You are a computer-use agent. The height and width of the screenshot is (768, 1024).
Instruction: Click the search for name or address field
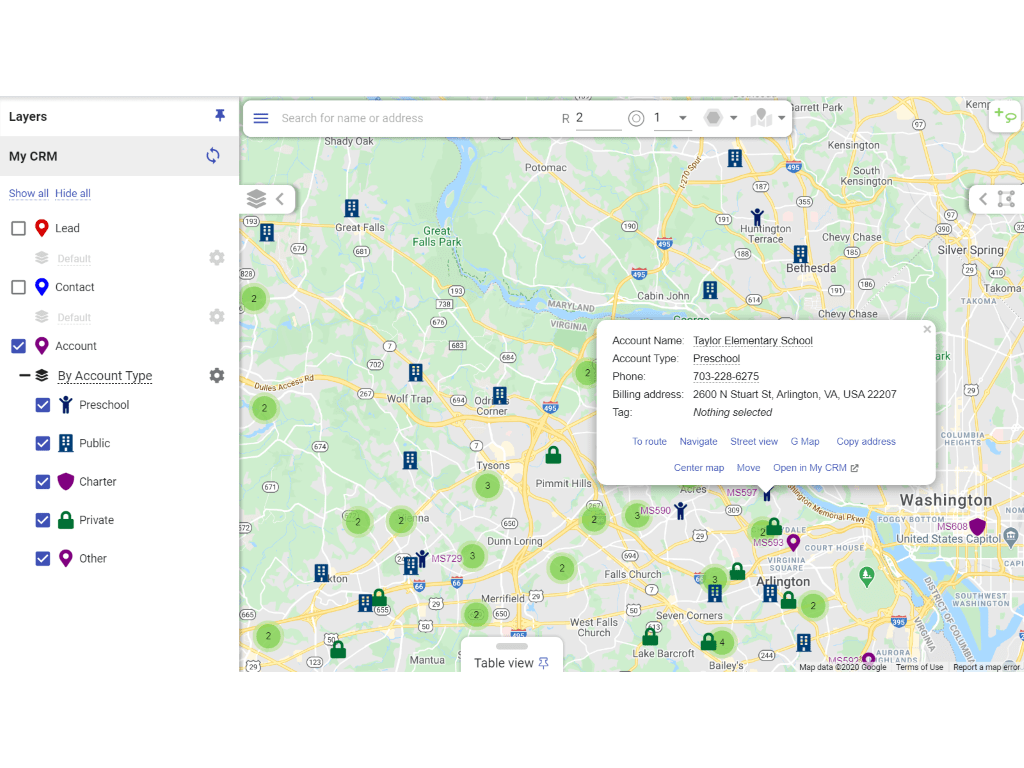(x=400, y=118)
